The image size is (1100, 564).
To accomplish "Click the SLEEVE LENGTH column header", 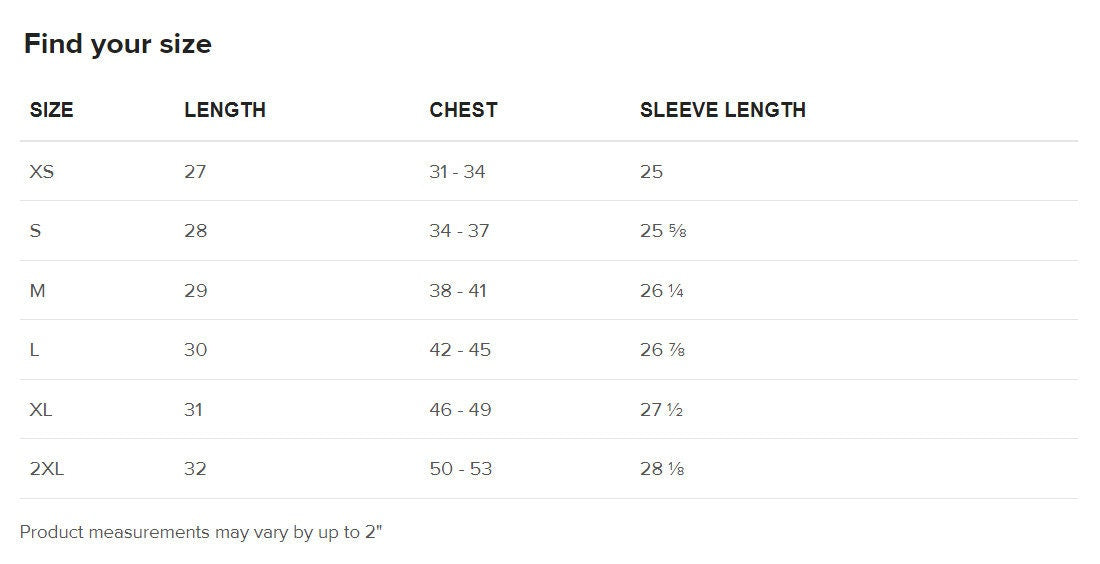I will [722, 110].
